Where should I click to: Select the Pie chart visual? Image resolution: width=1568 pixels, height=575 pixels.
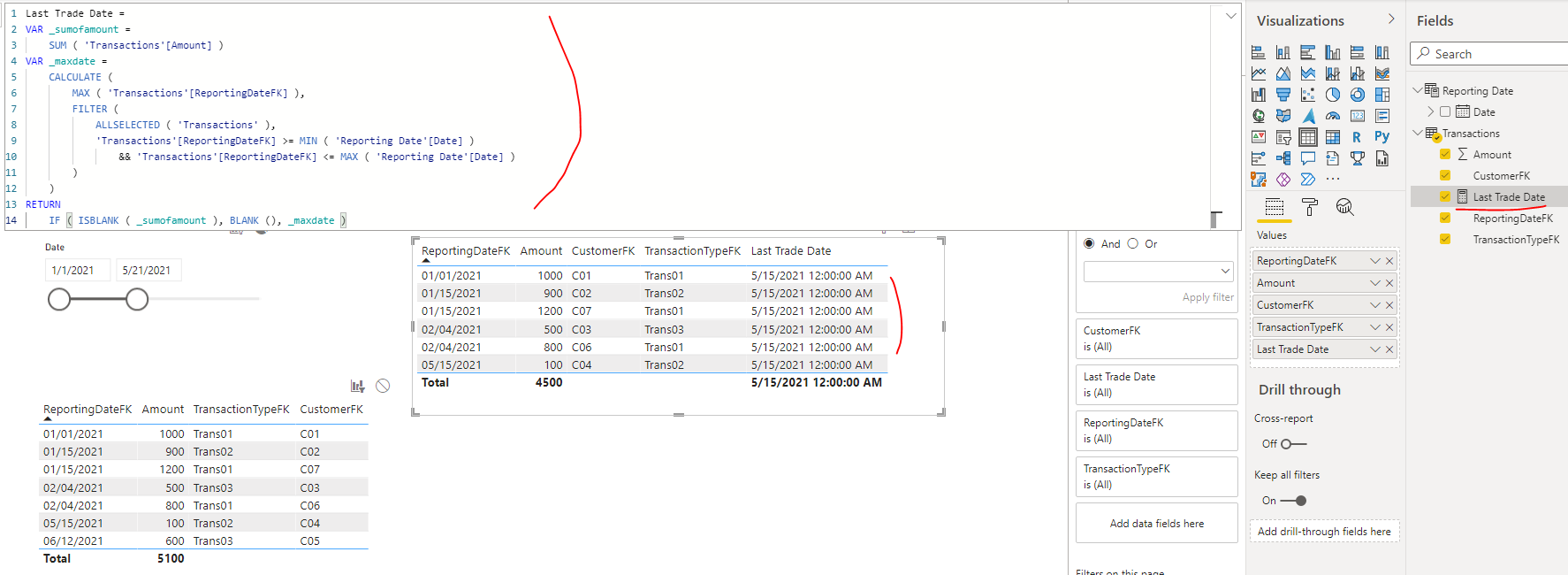pyautogui.click(x=1333, y=95)
